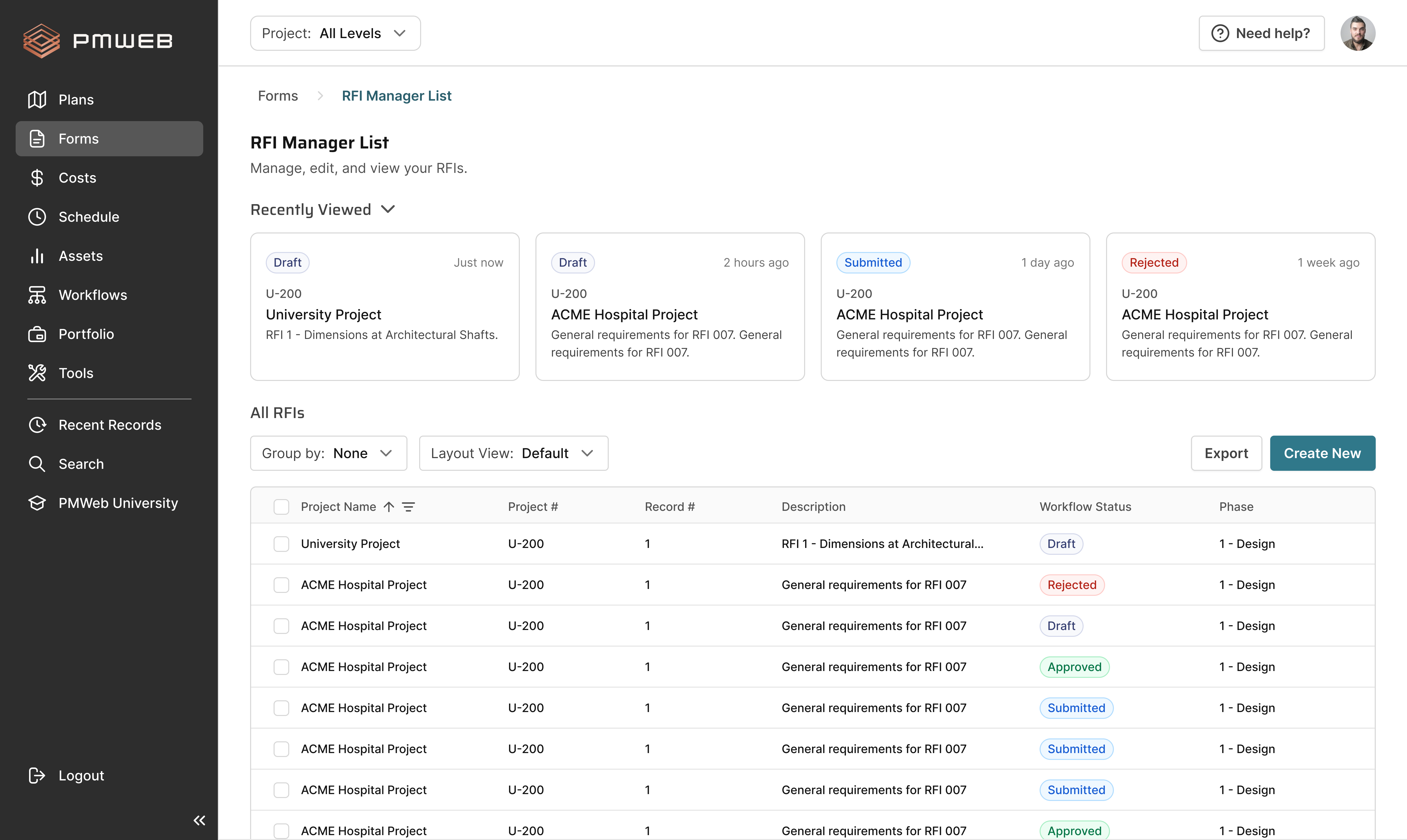Click the Tools wrench icon
This screenshot has width=1407, height=840.
point(37,373)
